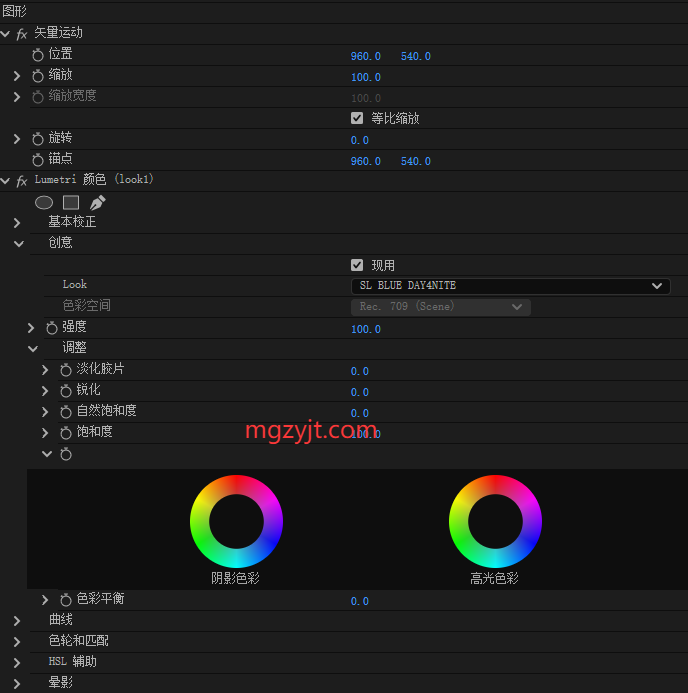Click the 色彩平衡 value 0.0

click(360, 601)
